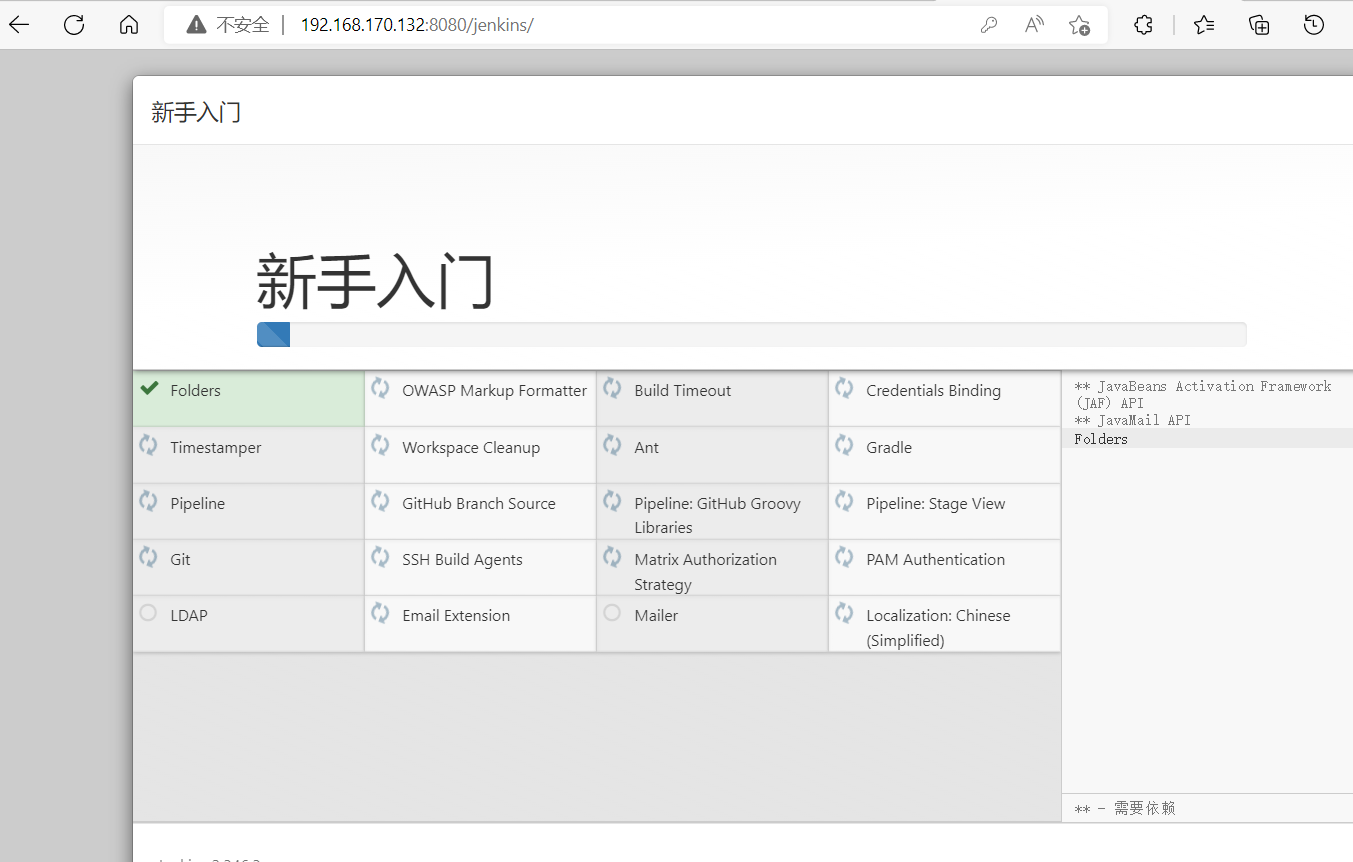Select the LDAP plugin label
Image resolution: width=1353 pixels, height=862 pixels.
189,616
